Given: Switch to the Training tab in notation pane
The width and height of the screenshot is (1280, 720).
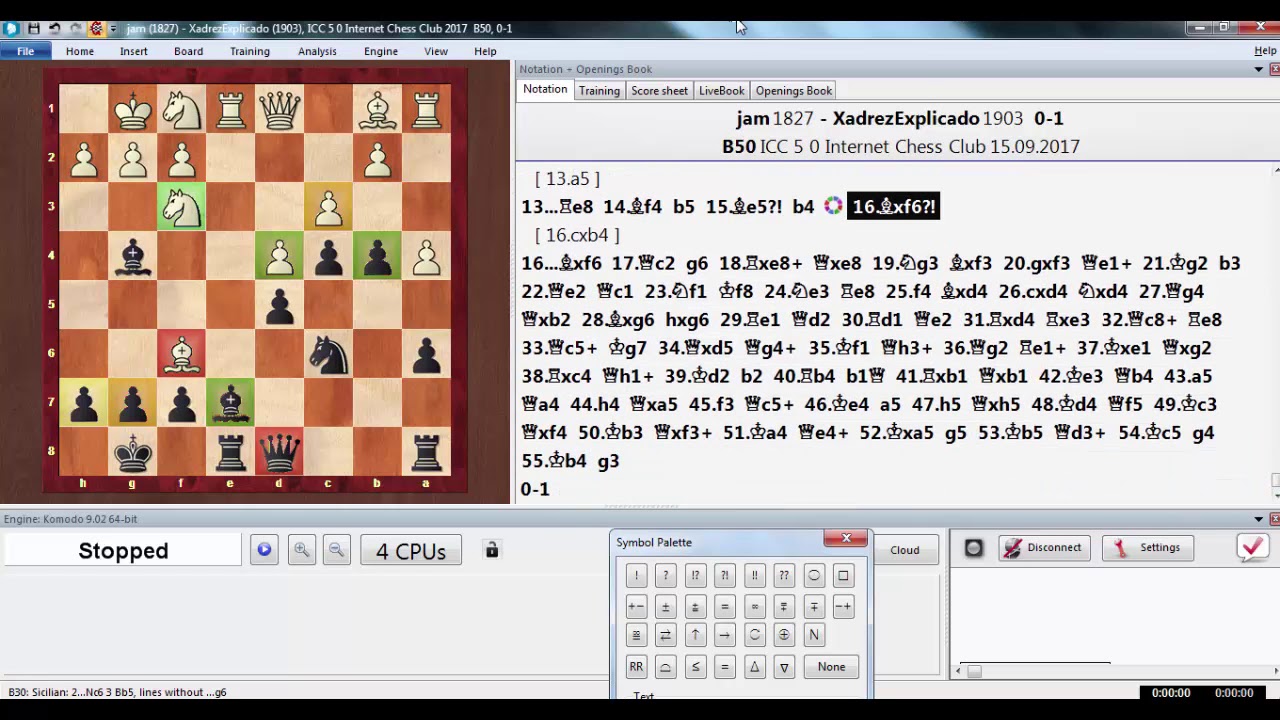Looking at the screenshot, I should tap(599, 91).
